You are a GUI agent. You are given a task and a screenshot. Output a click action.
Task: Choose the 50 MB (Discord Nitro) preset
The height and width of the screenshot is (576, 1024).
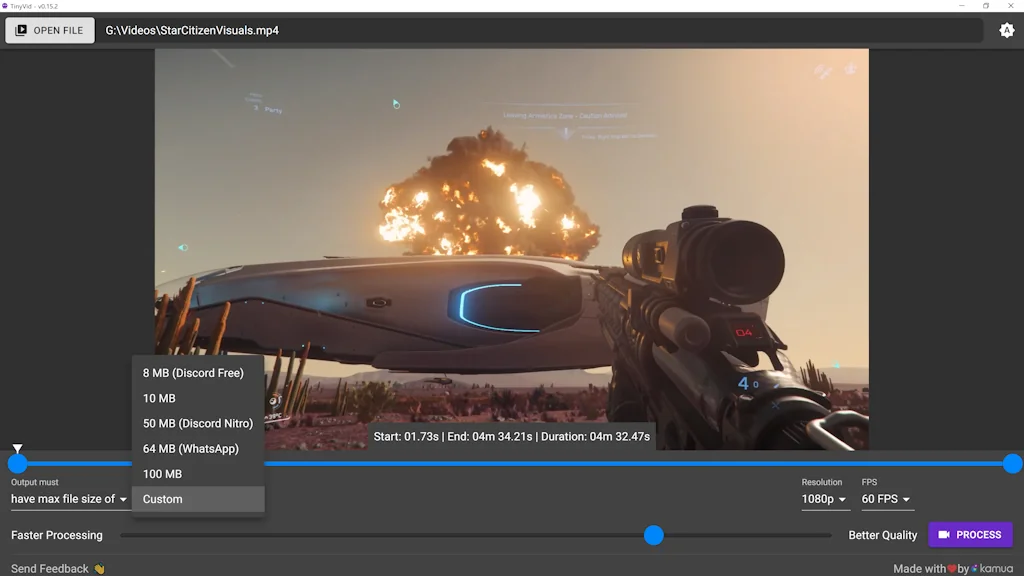197,423
